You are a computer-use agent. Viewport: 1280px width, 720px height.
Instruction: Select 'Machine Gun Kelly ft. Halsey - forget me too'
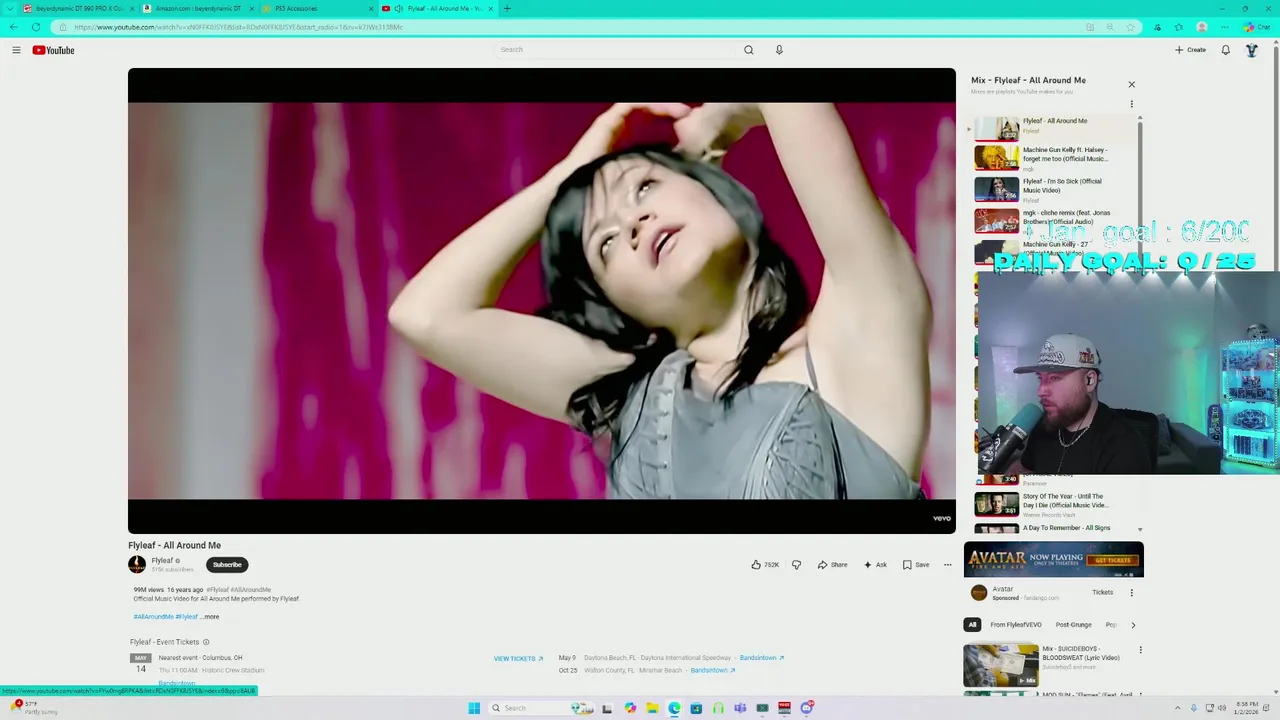(1051, 158)
